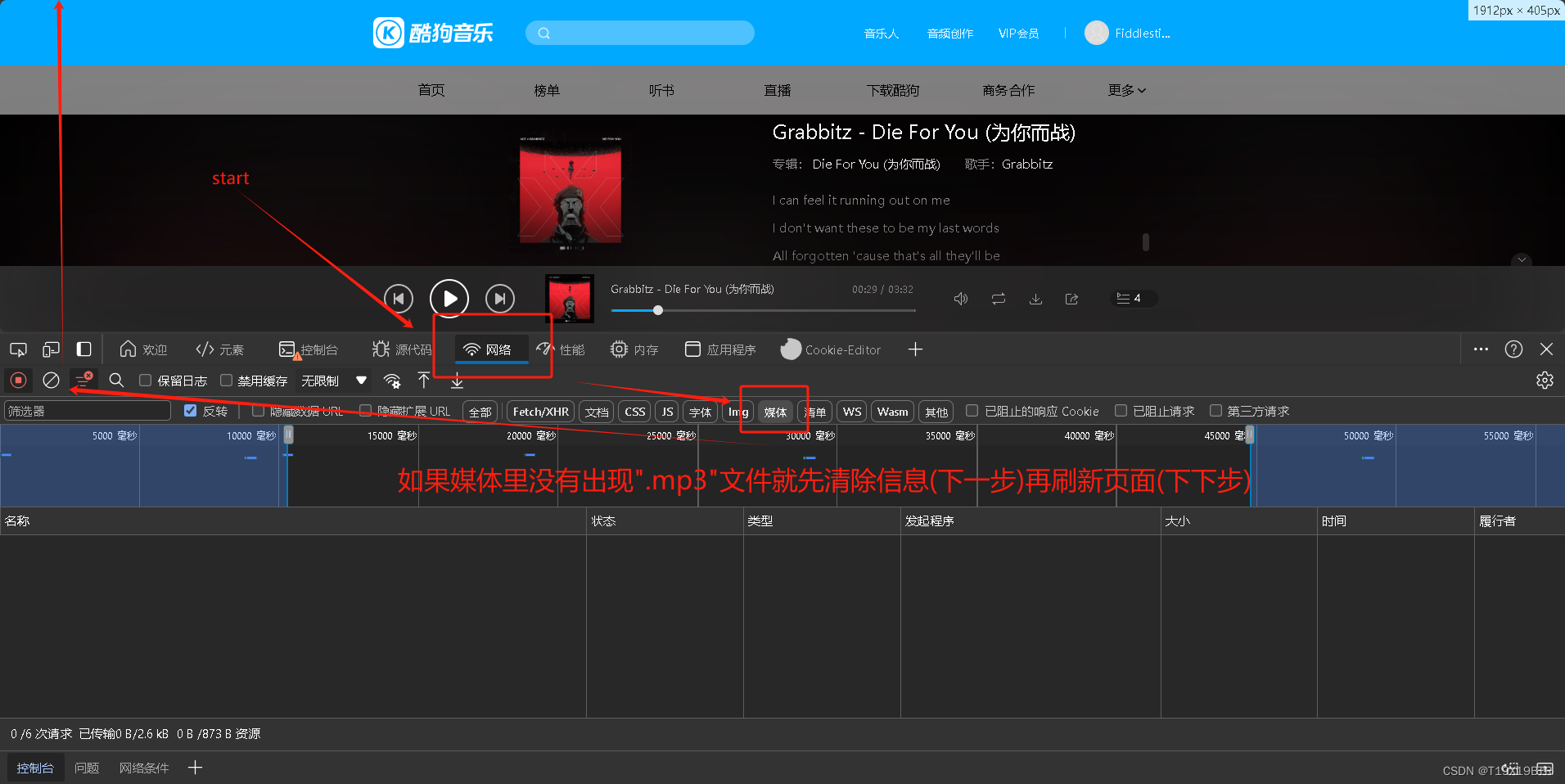This screenshot has width=1565, height=784.
Task: Close the DevTools panel
Action: [x=1546, y=349]
